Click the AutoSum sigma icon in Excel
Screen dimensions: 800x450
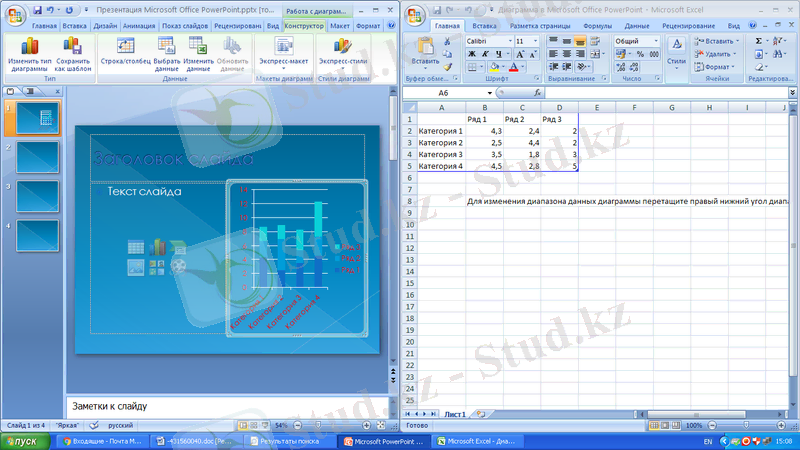(x=760, y=41)
